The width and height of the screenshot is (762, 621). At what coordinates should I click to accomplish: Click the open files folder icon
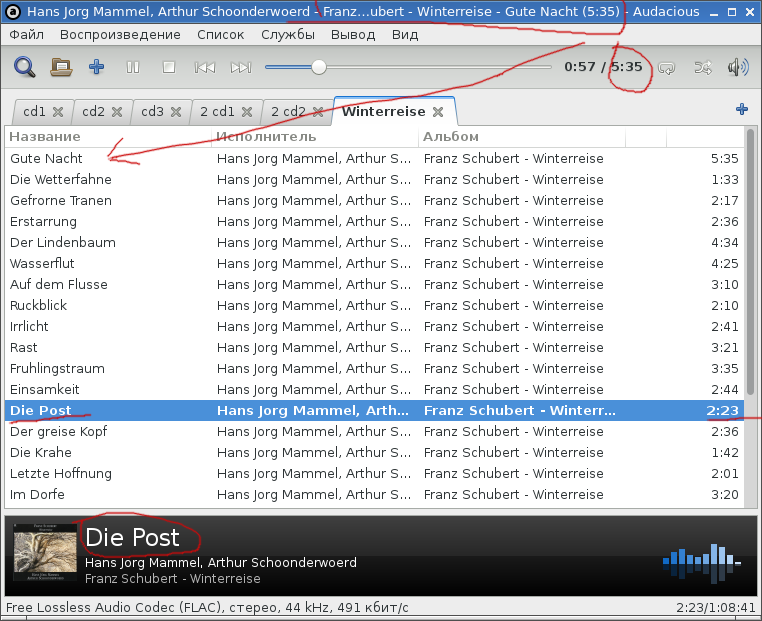61,67
